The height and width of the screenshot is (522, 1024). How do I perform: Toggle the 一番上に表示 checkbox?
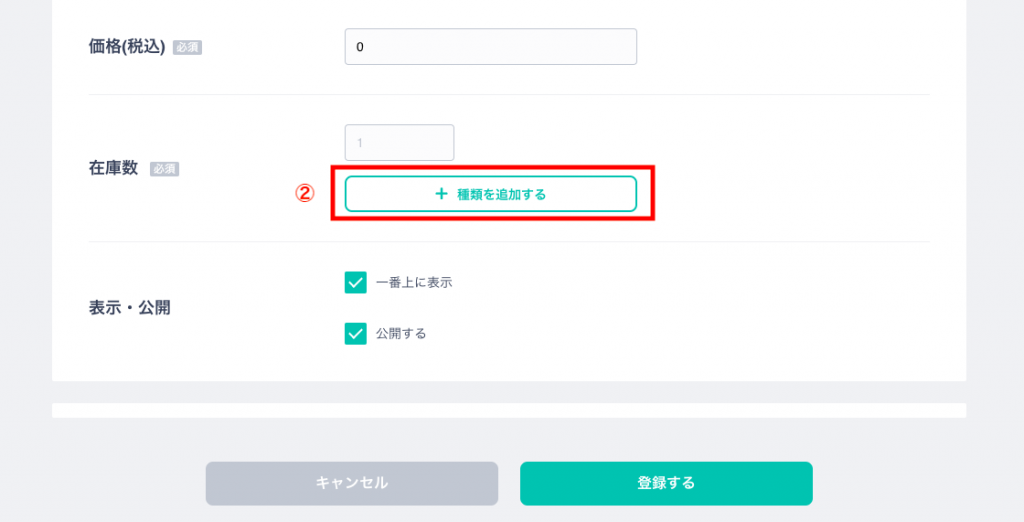[x=356, y=283]
